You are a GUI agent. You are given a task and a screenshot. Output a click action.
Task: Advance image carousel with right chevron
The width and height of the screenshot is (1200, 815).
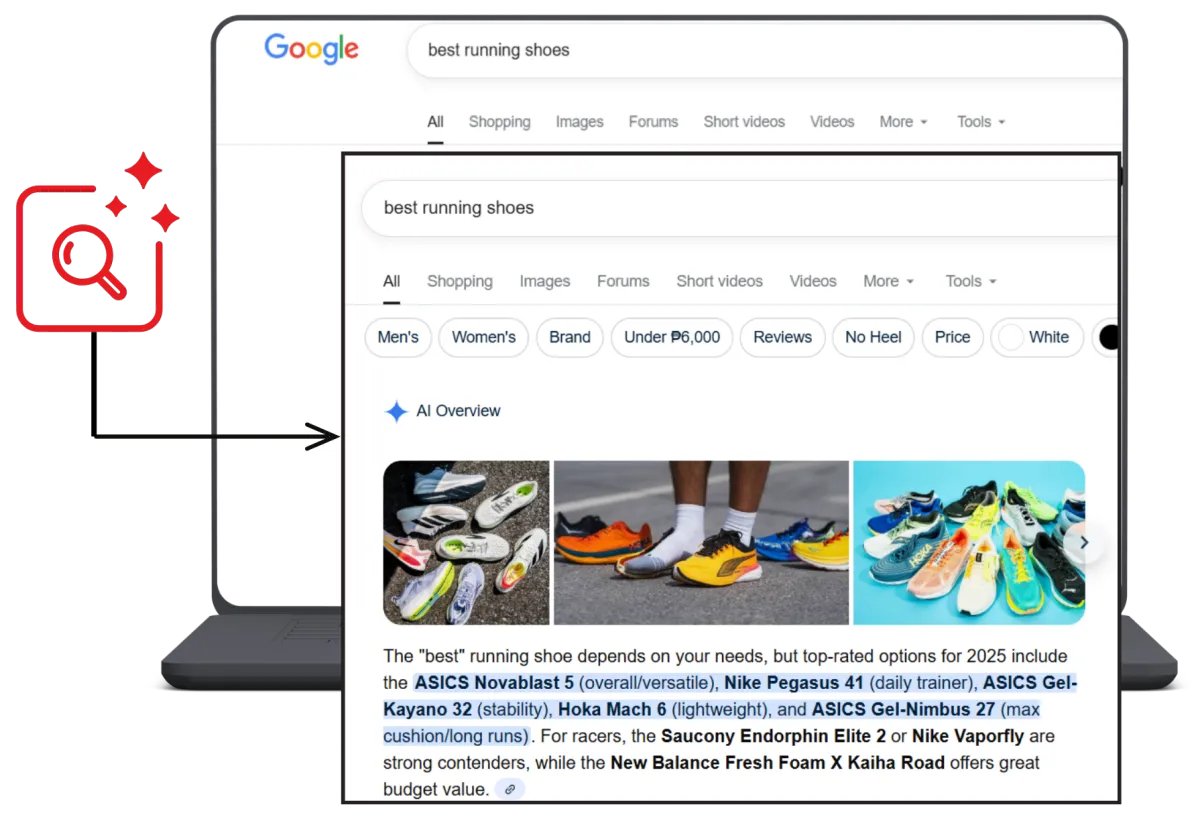pos(1084,543)
